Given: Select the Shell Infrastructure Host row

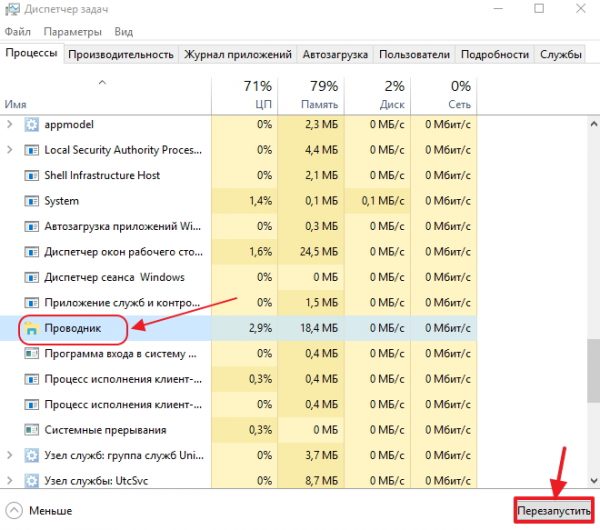Looking at the screenshot, I should pyautogui.click(x=238, y=176).
